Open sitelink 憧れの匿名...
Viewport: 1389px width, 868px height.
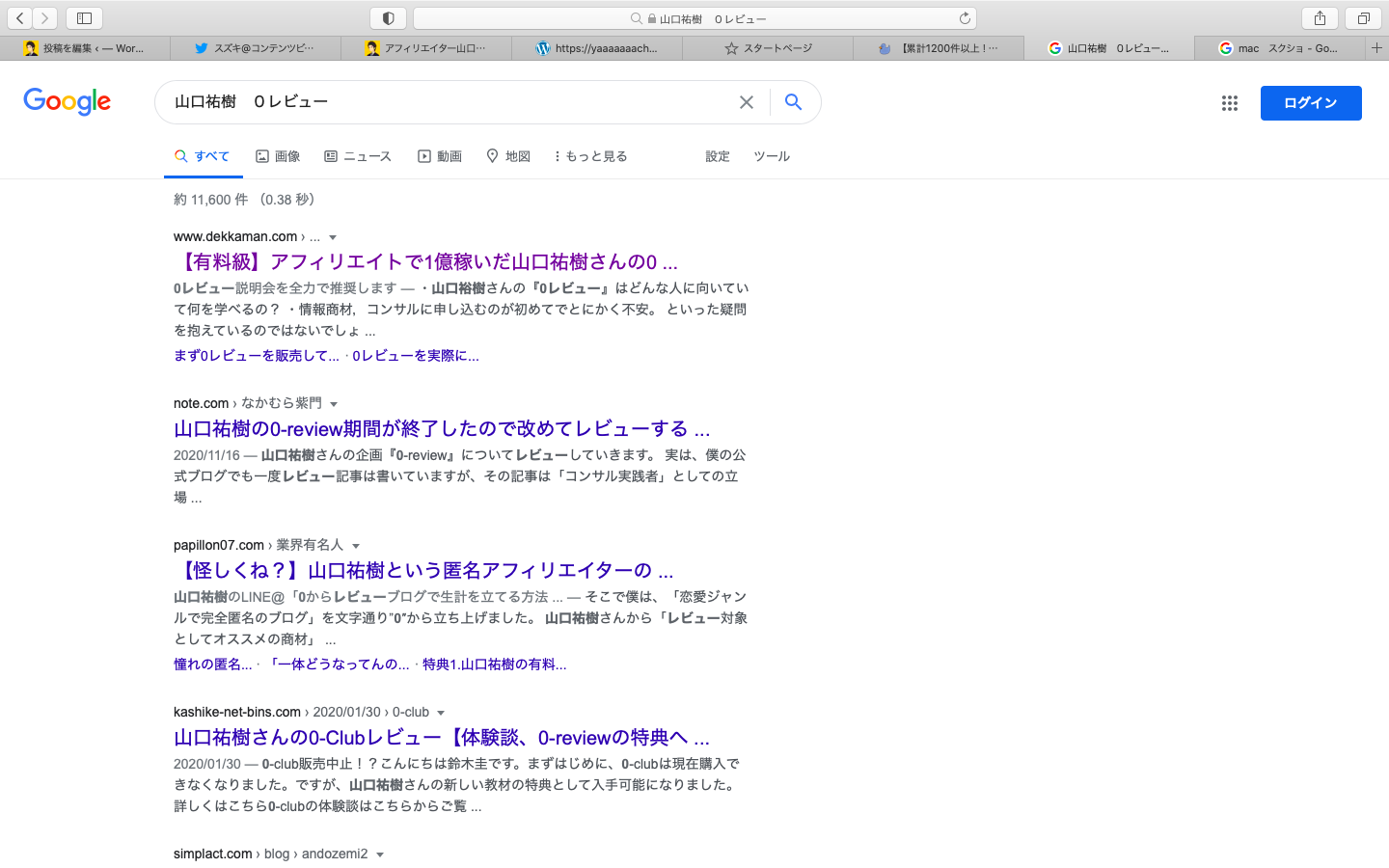213,665
